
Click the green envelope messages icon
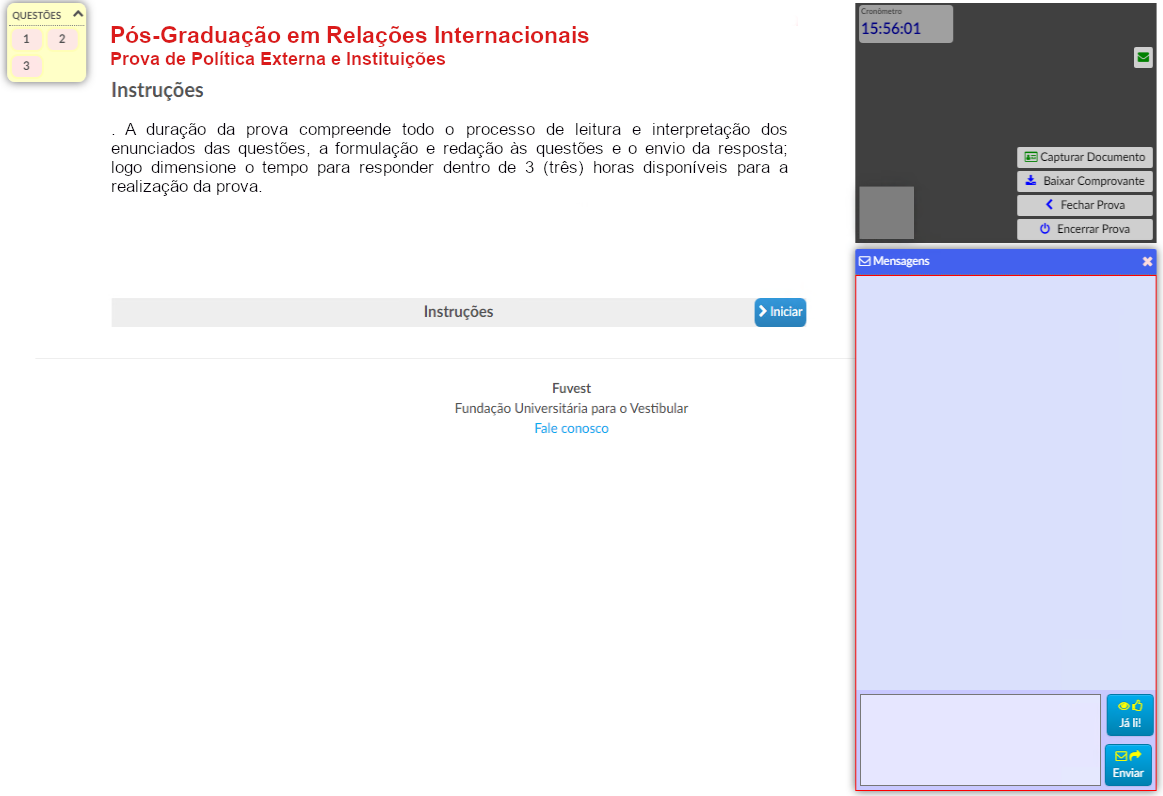coord(1143,58)
